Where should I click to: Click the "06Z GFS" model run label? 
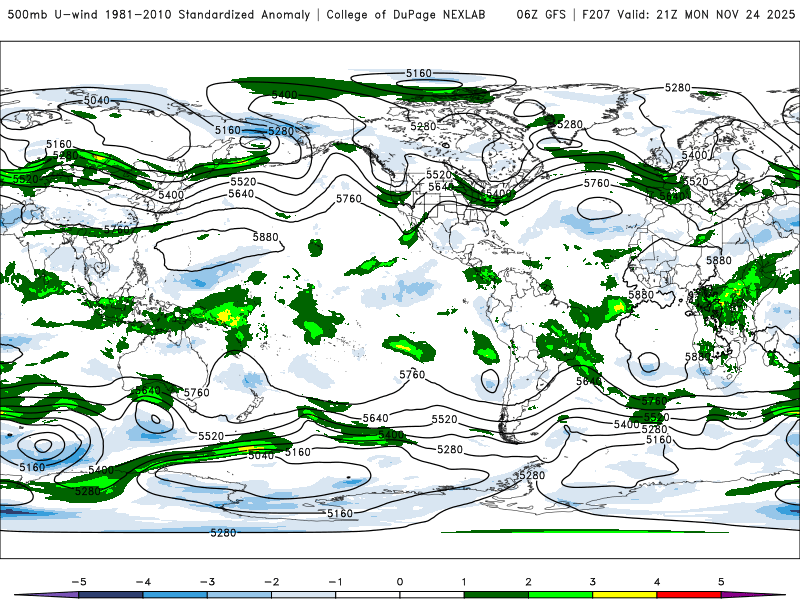click(541, 14)
